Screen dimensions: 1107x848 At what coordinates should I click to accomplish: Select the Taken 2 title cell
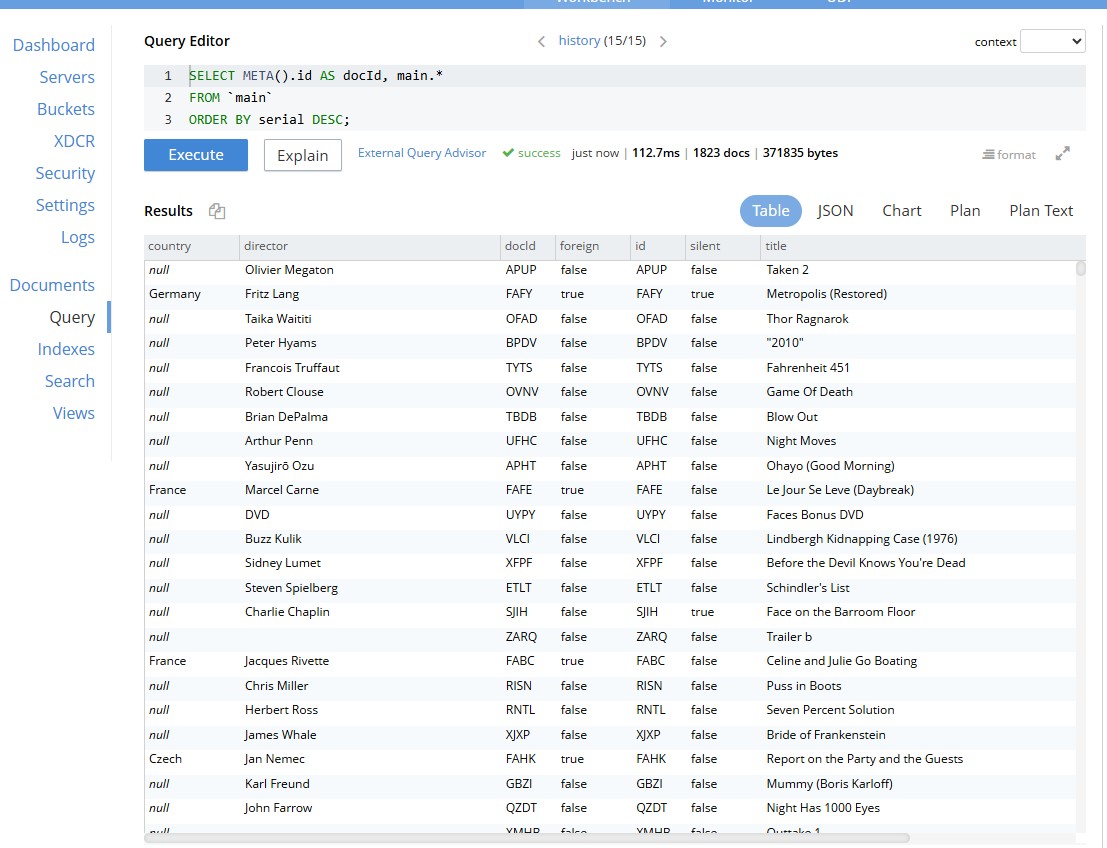[x=787, y=270]
